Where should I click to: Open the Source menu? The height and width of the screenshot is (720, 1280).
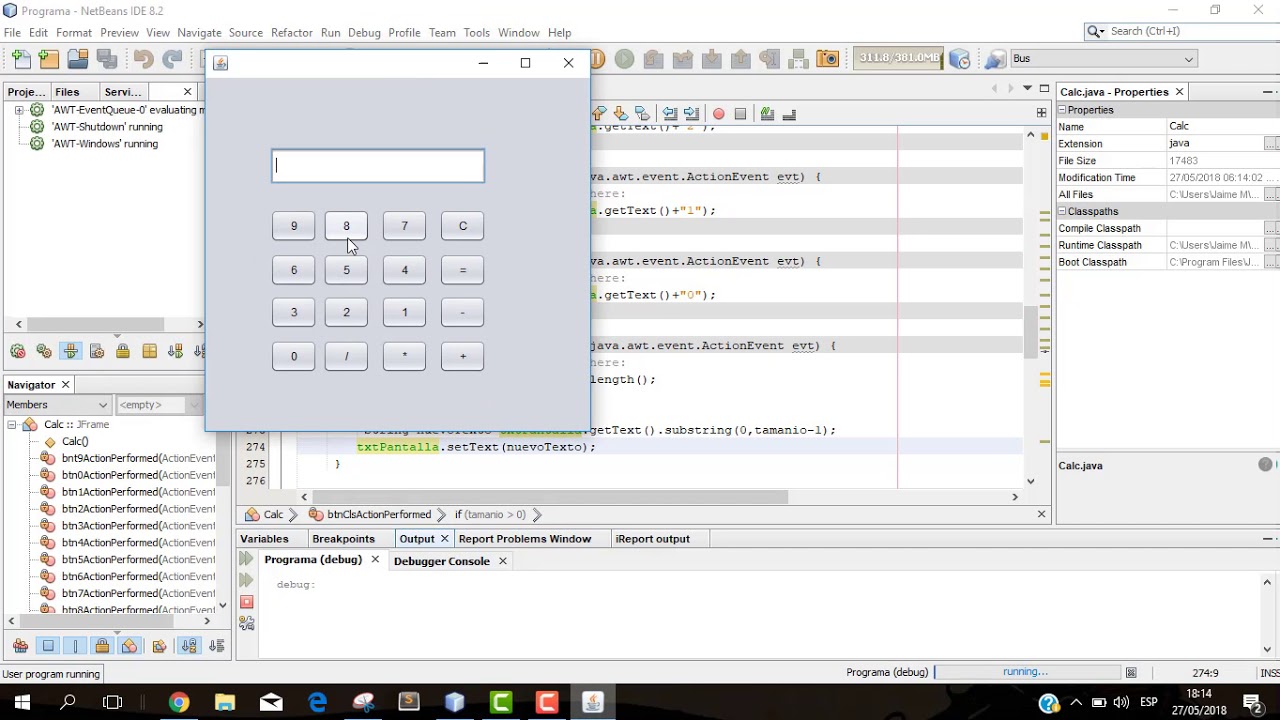point(245,33)
